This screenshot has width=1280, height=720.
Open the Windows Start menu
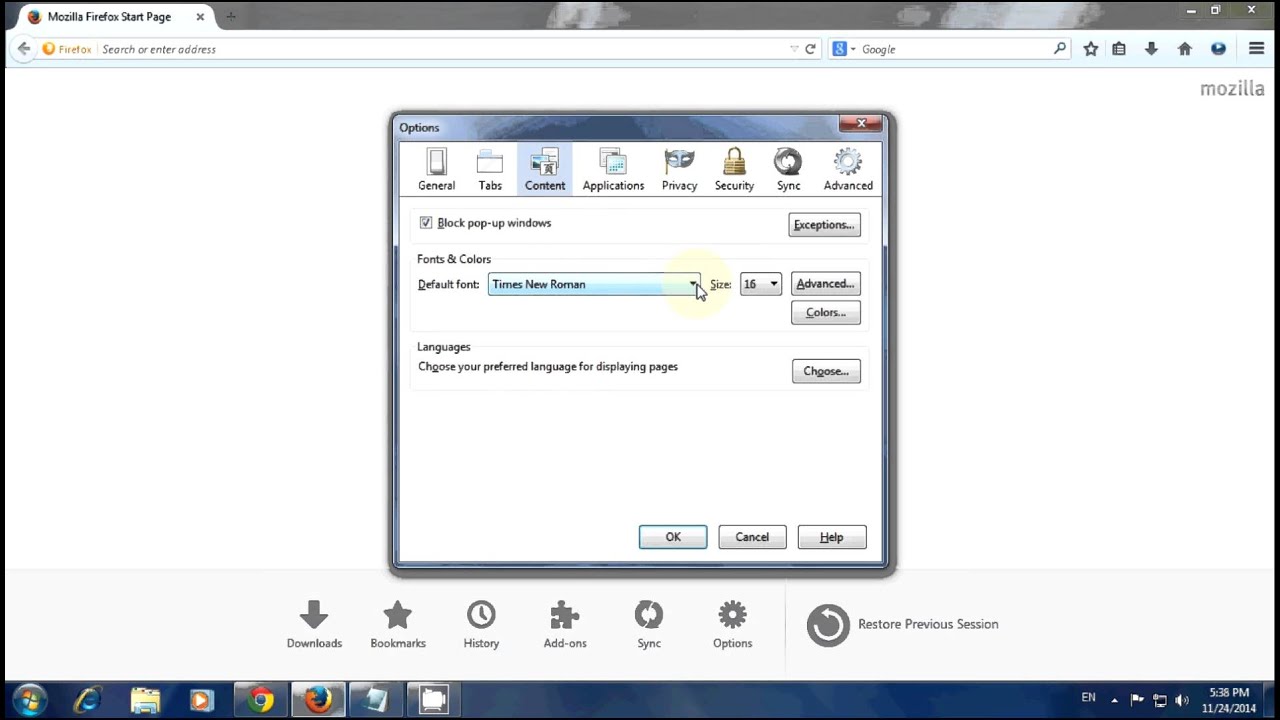pyautogui.click(x=28, y=699)
